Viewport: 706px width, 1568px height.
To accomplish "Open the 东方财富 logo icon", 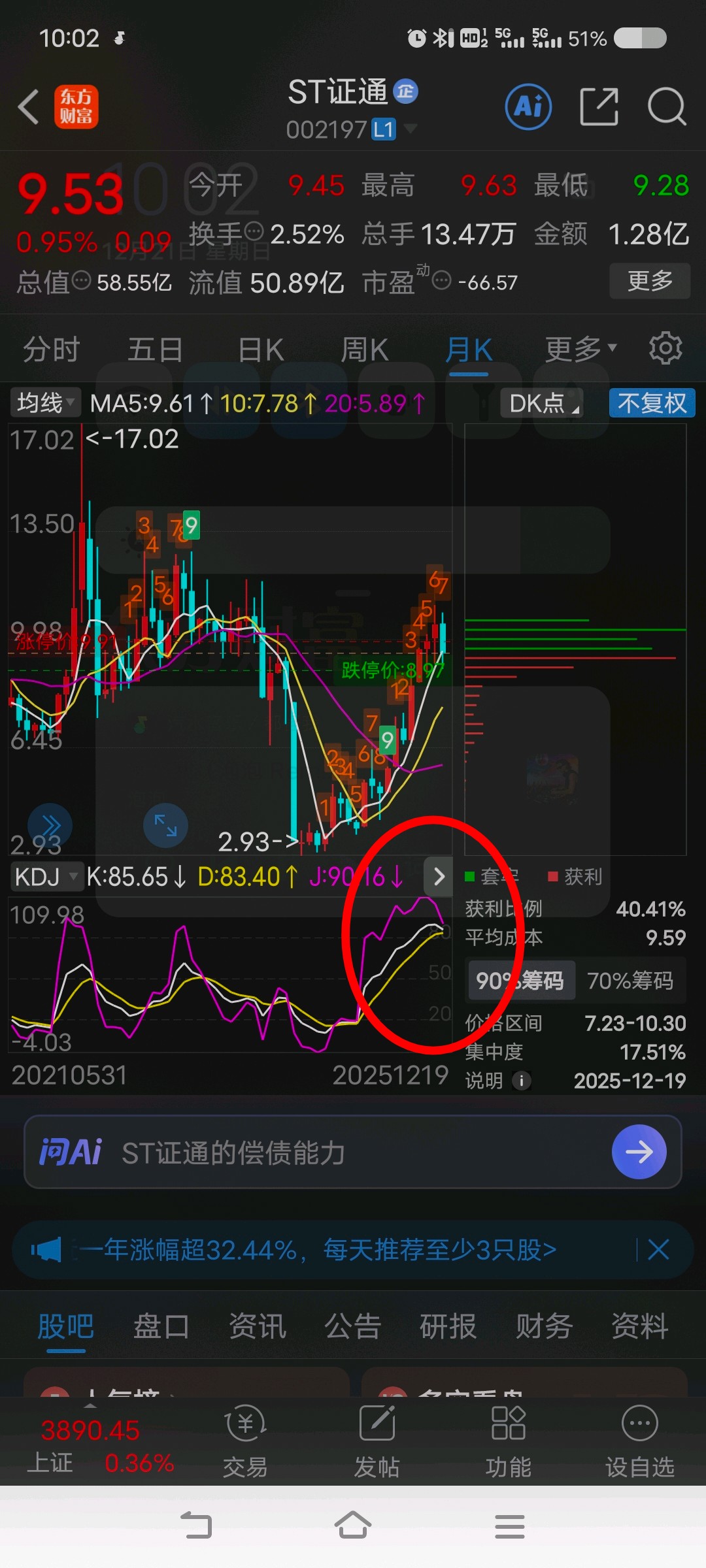I will pos(76,107).
